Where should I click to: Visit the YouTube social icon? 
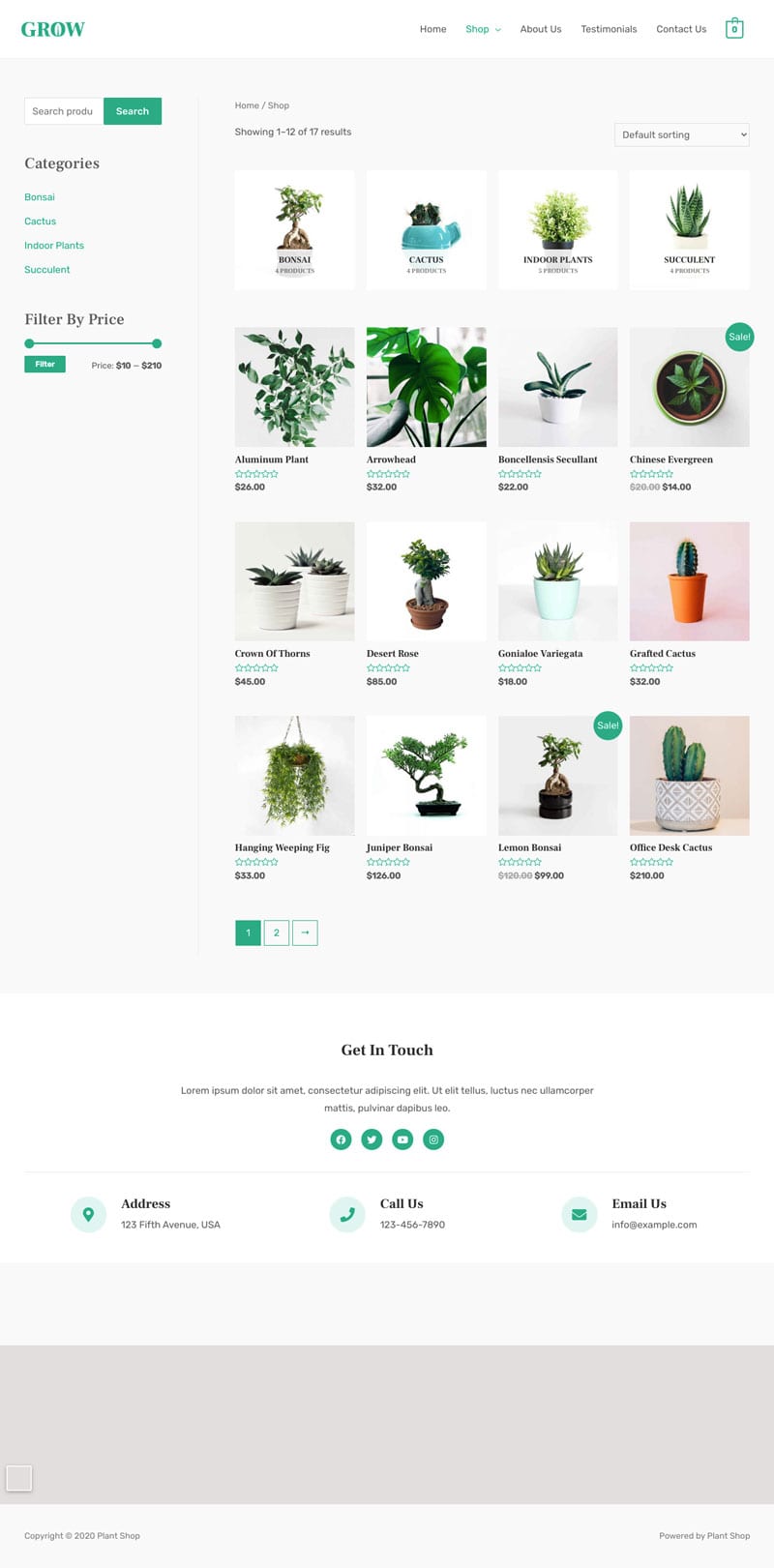[x=402, y=1139]
